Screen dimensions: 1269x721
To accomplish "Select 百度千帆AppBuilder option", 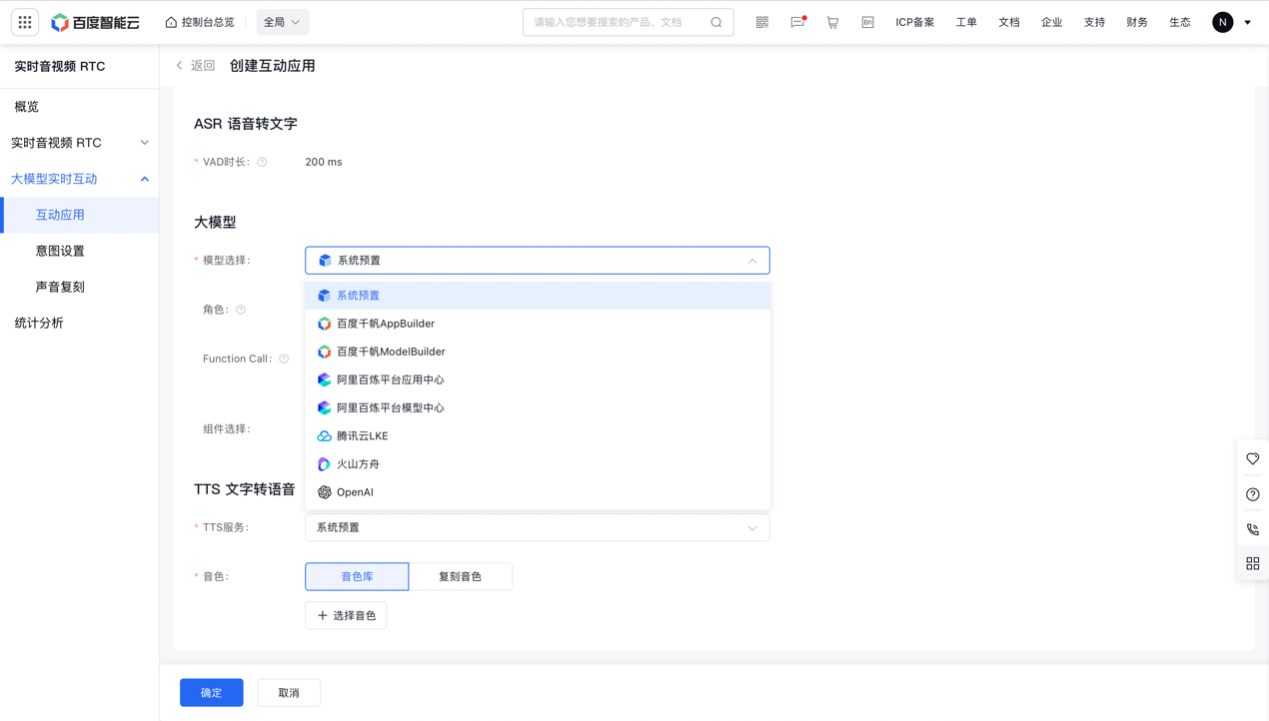I will click(x=537, y=324).
